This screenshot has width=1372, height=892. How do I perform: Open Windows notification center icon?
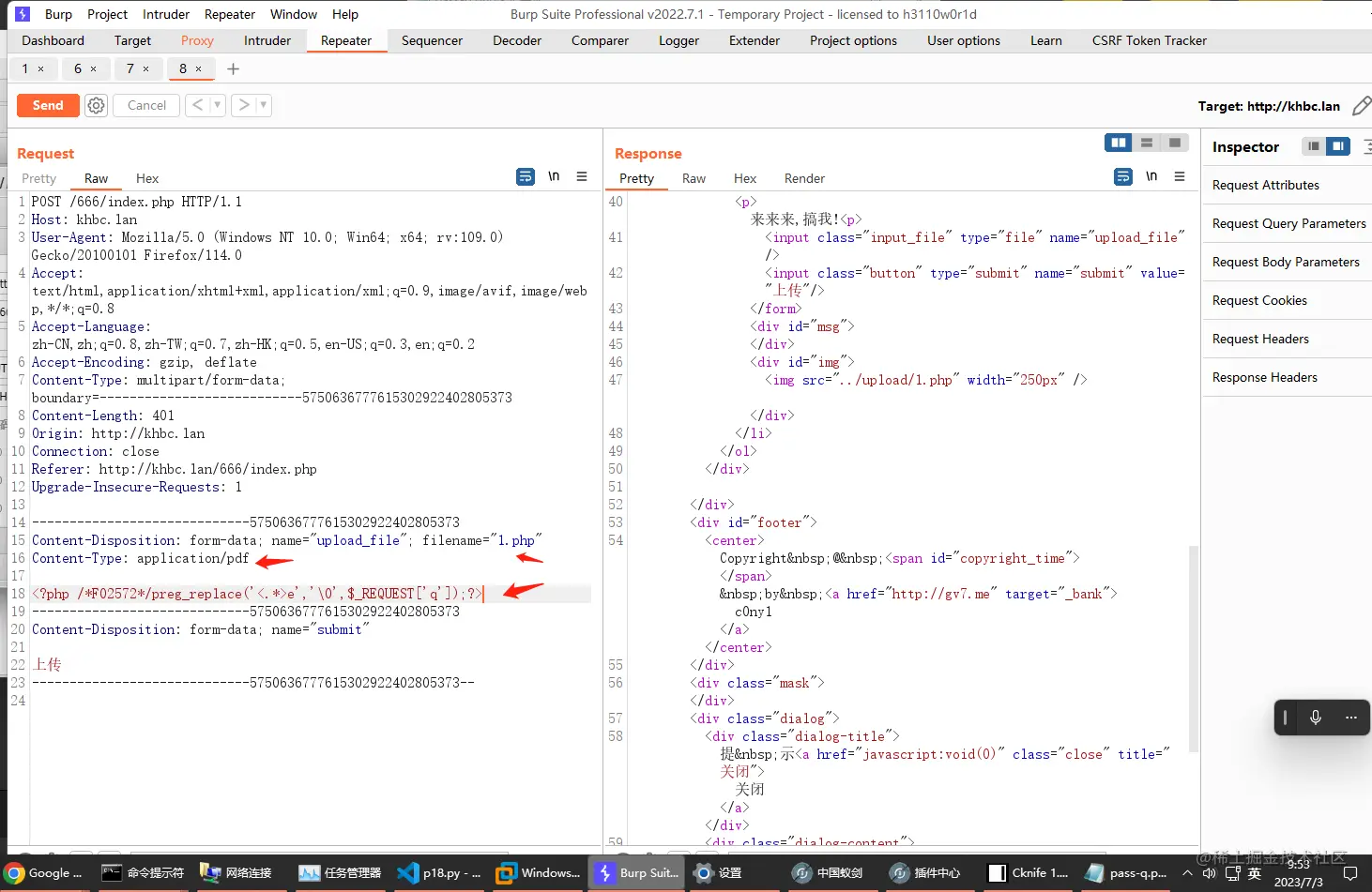tap(1351, 873)
